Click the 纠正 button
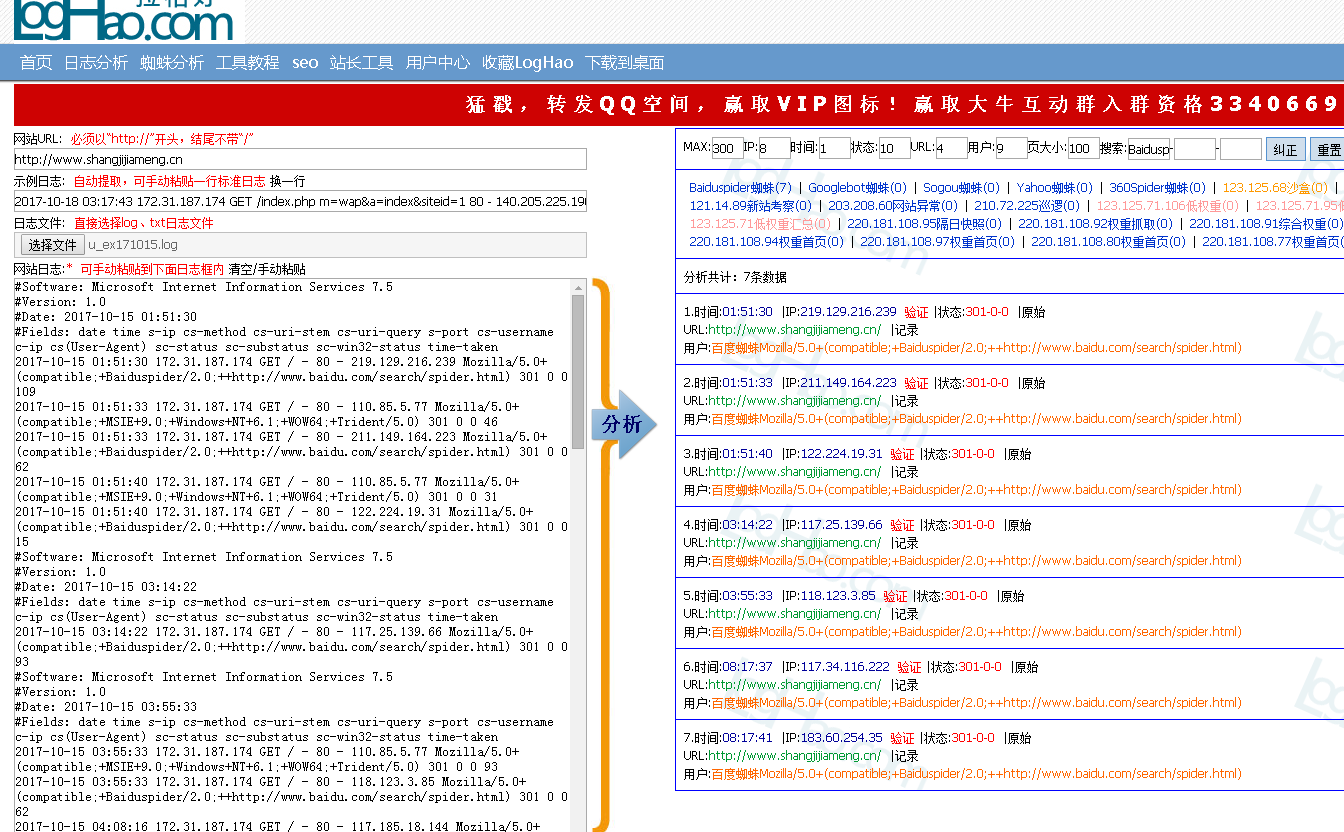 tap(1285, 149)
